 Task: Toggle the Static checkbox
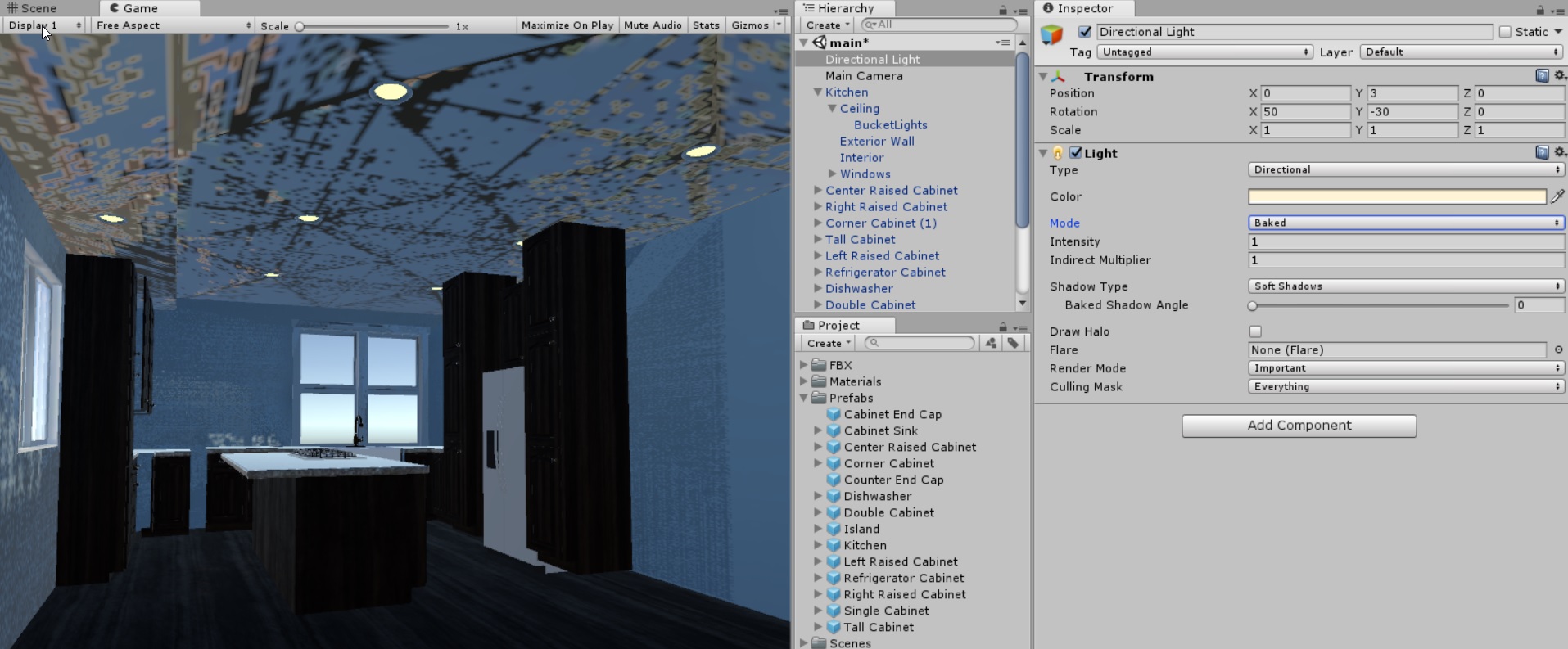click(x=1505, y=32)
